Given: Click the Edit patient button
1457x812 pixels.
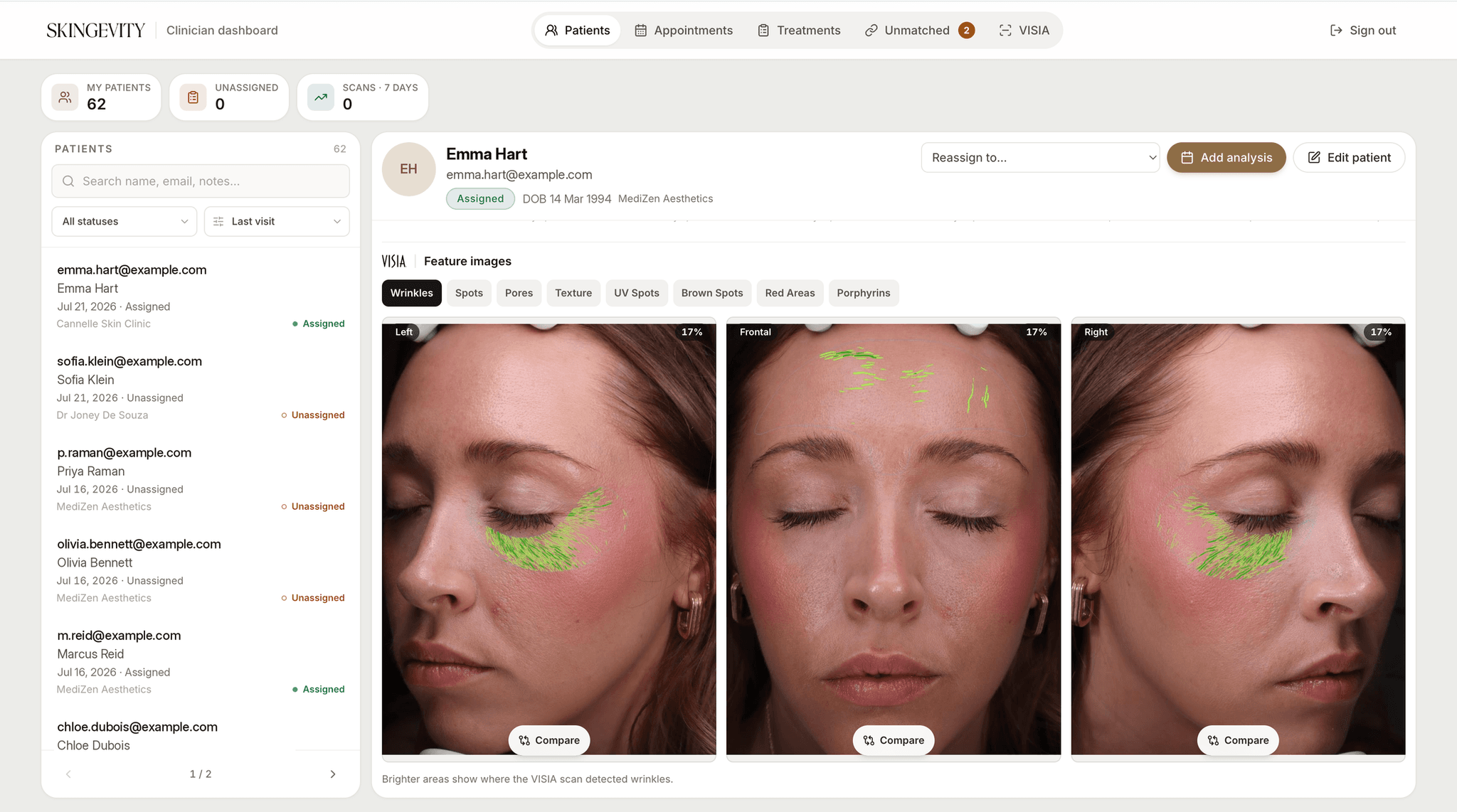Looking at the screenshot, I should 1349,157.
